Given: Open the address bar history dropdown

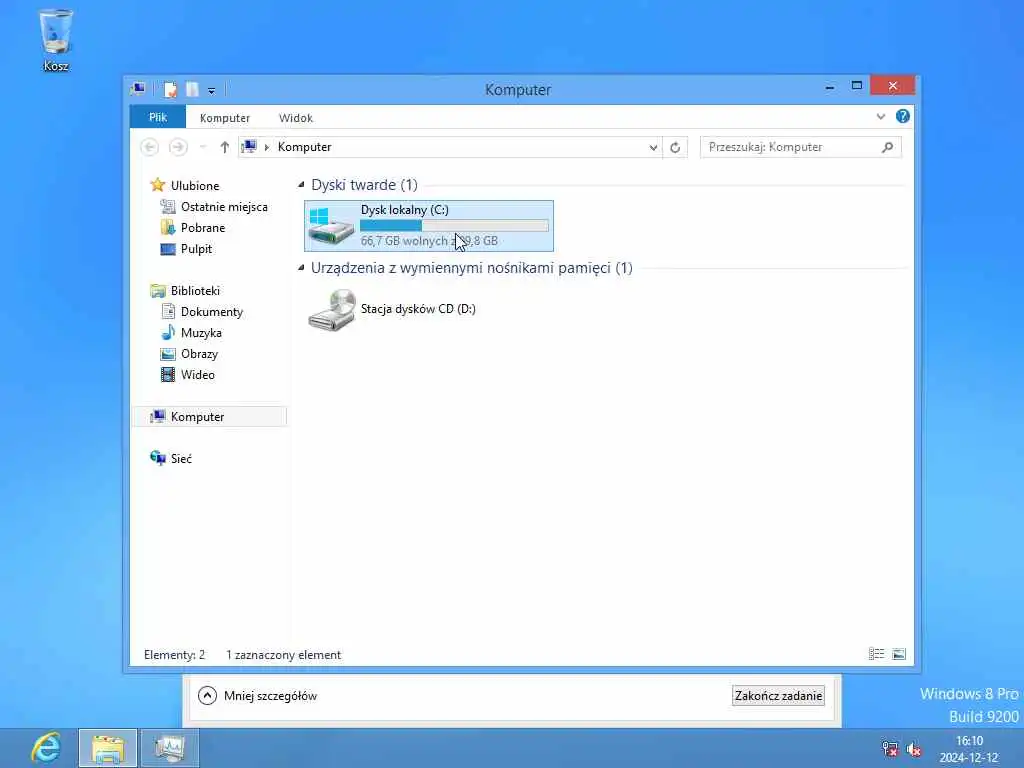Looking at the screenshot, I should pyautogui.click(x=653, y=148).
